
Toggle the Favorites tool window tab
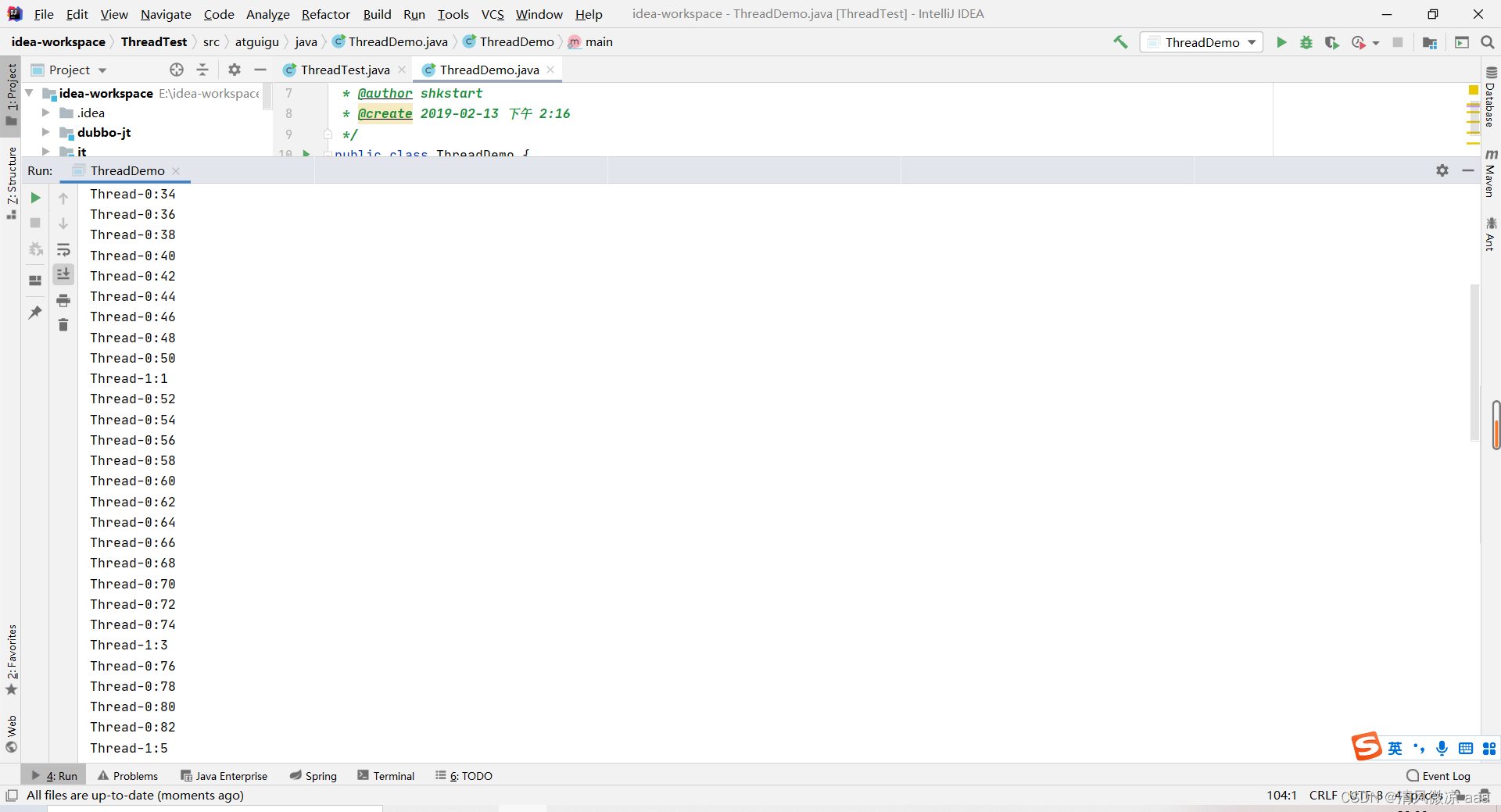[x=11, y=660]
